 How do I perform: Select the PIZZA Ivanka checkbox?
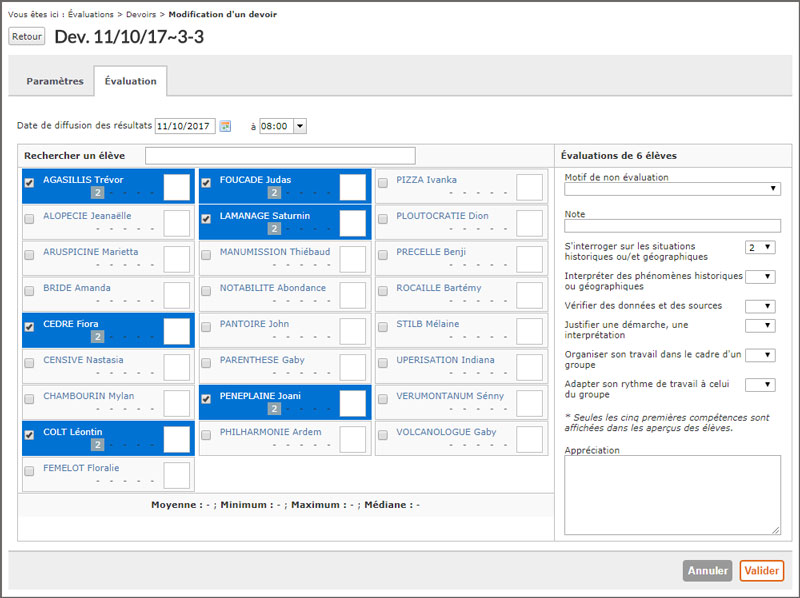tap(383, 182)
